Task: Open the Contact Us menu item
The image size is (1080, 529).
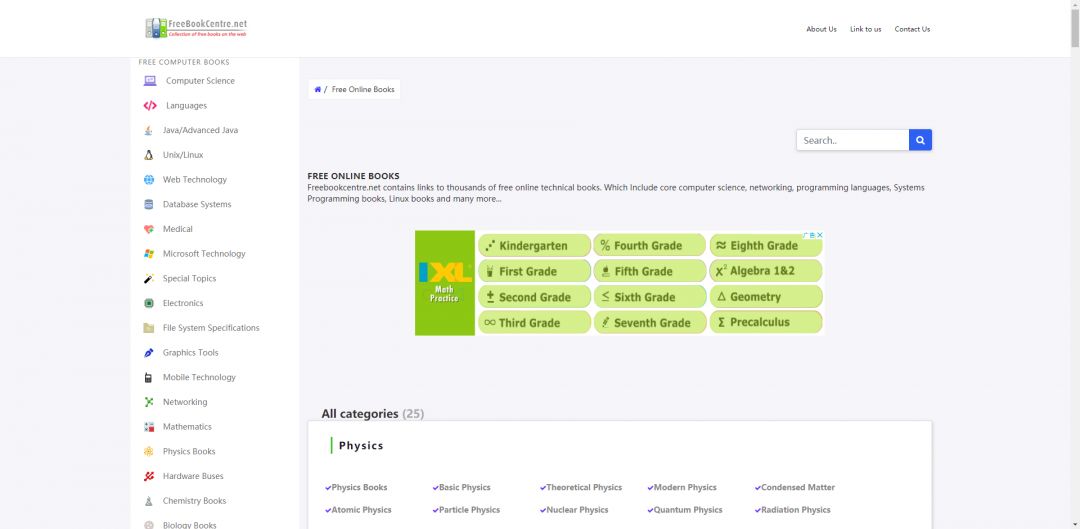Action: point(912,29)
